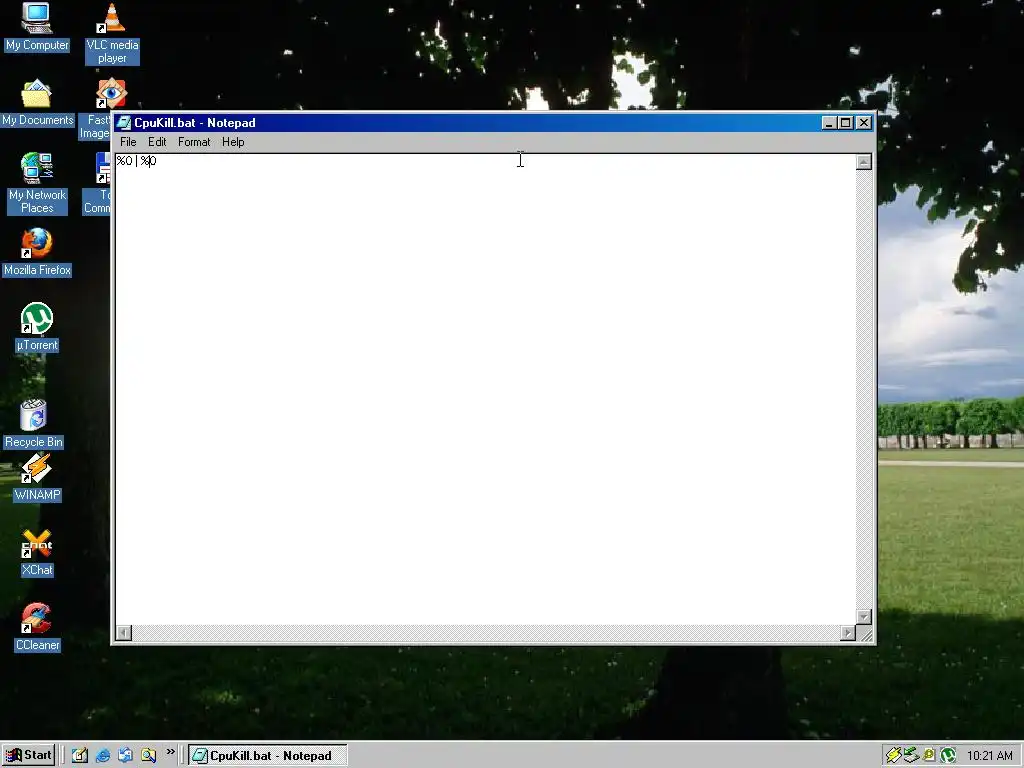Click CpuKill.bat - Notepad taskbar button
This screenshot has width=1024, height=768.
(x=268, y=756)
